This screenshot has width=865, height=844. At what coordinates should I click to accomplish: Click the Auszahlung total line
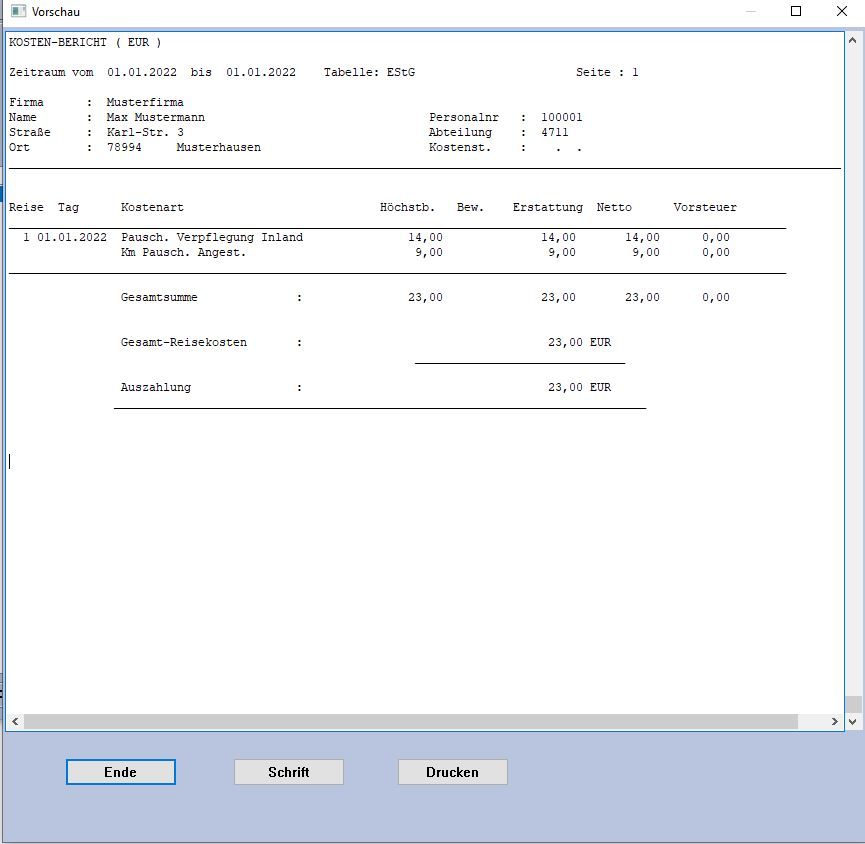point(156,387)
